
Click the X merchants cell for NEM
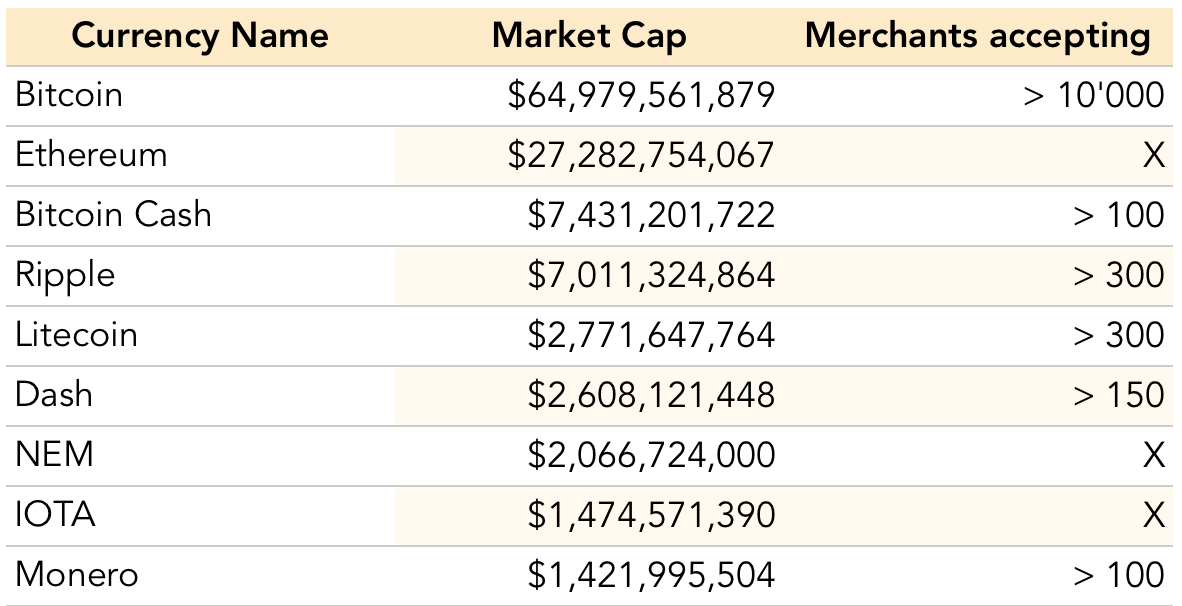click(x=1153, y=455)
